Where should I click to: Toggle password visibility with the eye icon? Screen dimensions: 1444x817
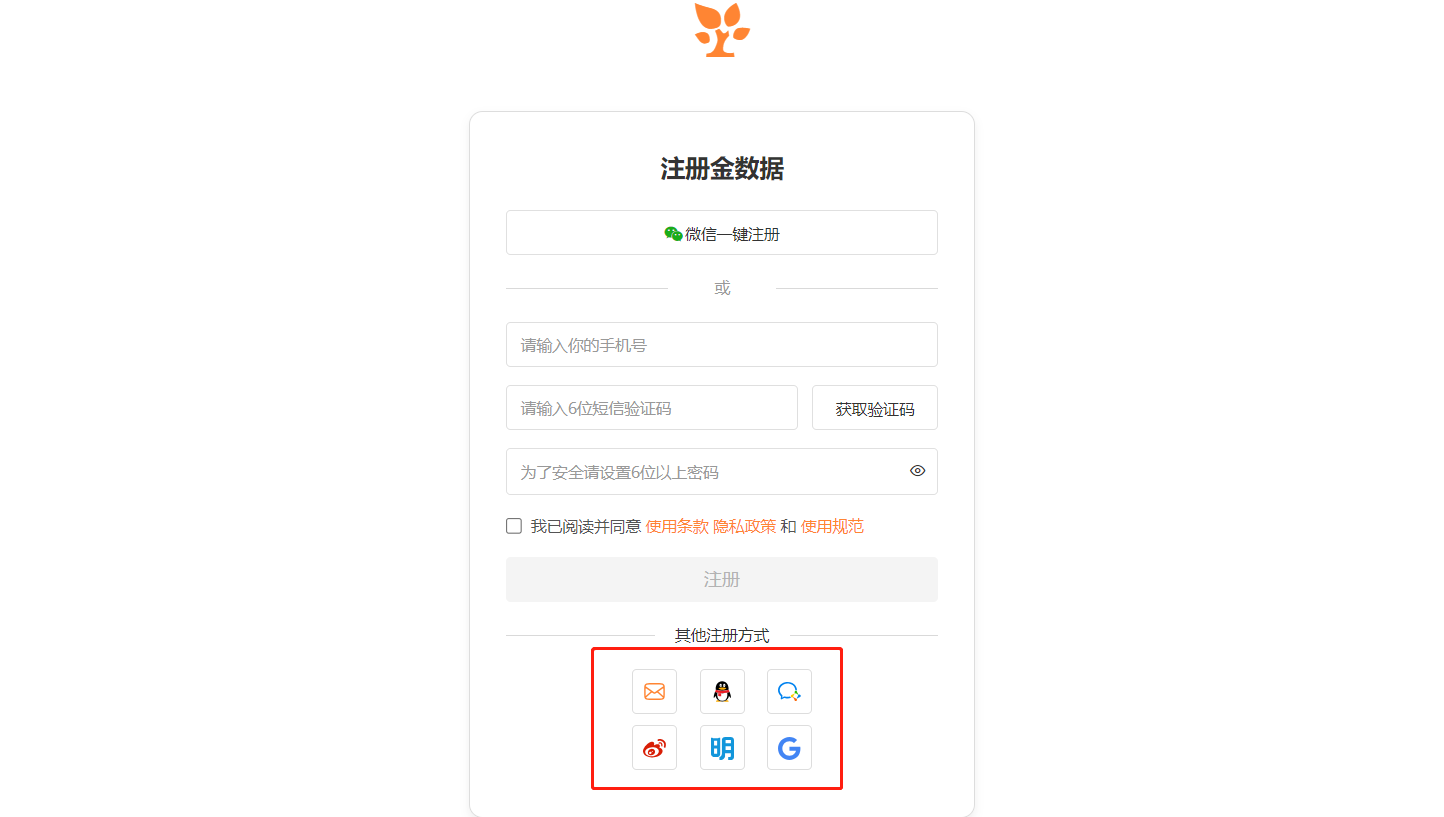click(x=917, y=471)
